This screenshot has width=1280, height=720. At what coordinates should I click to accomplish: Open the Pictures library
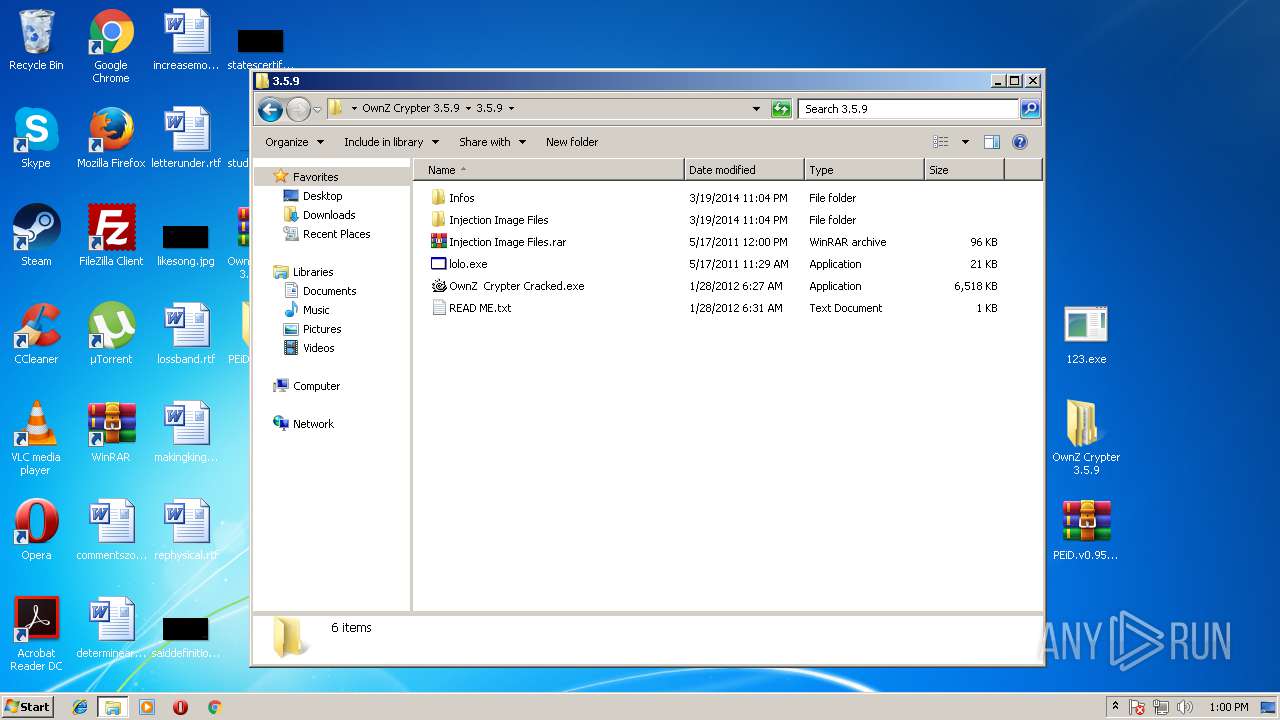point(322,329)
